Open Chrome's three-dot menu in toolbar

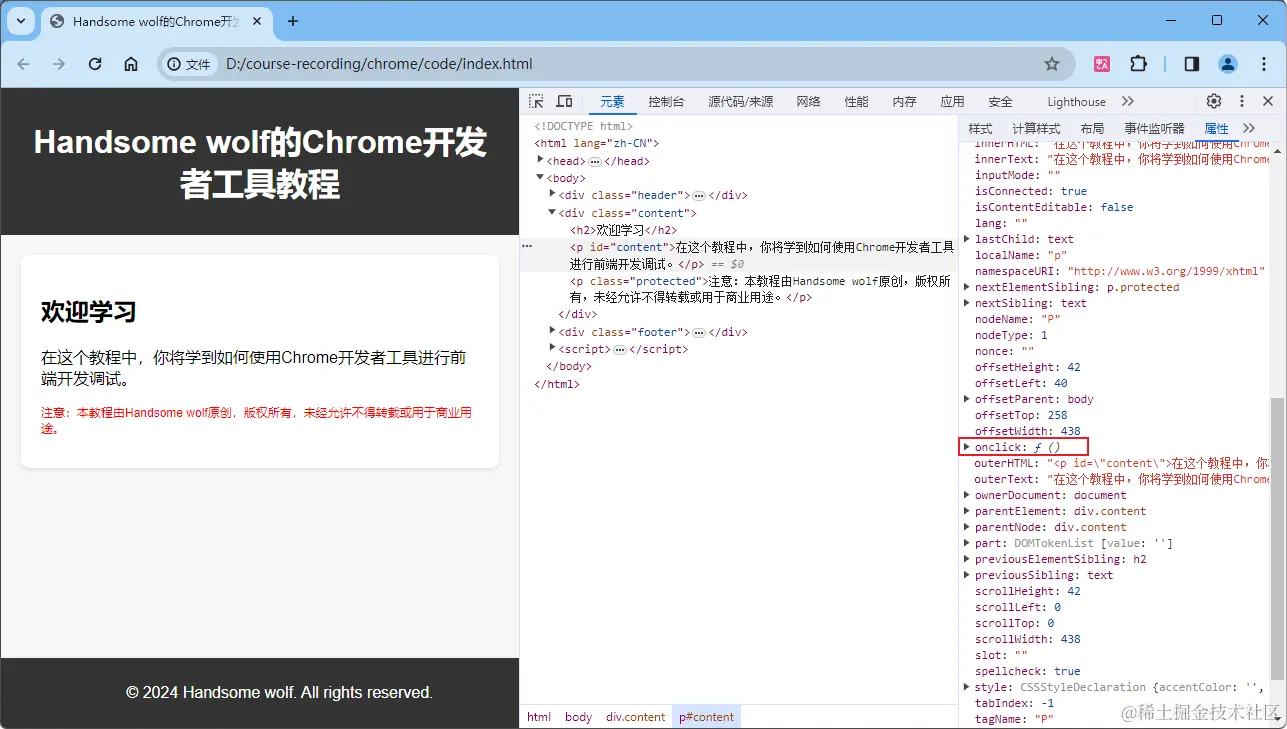click(x=1262, y=64)
